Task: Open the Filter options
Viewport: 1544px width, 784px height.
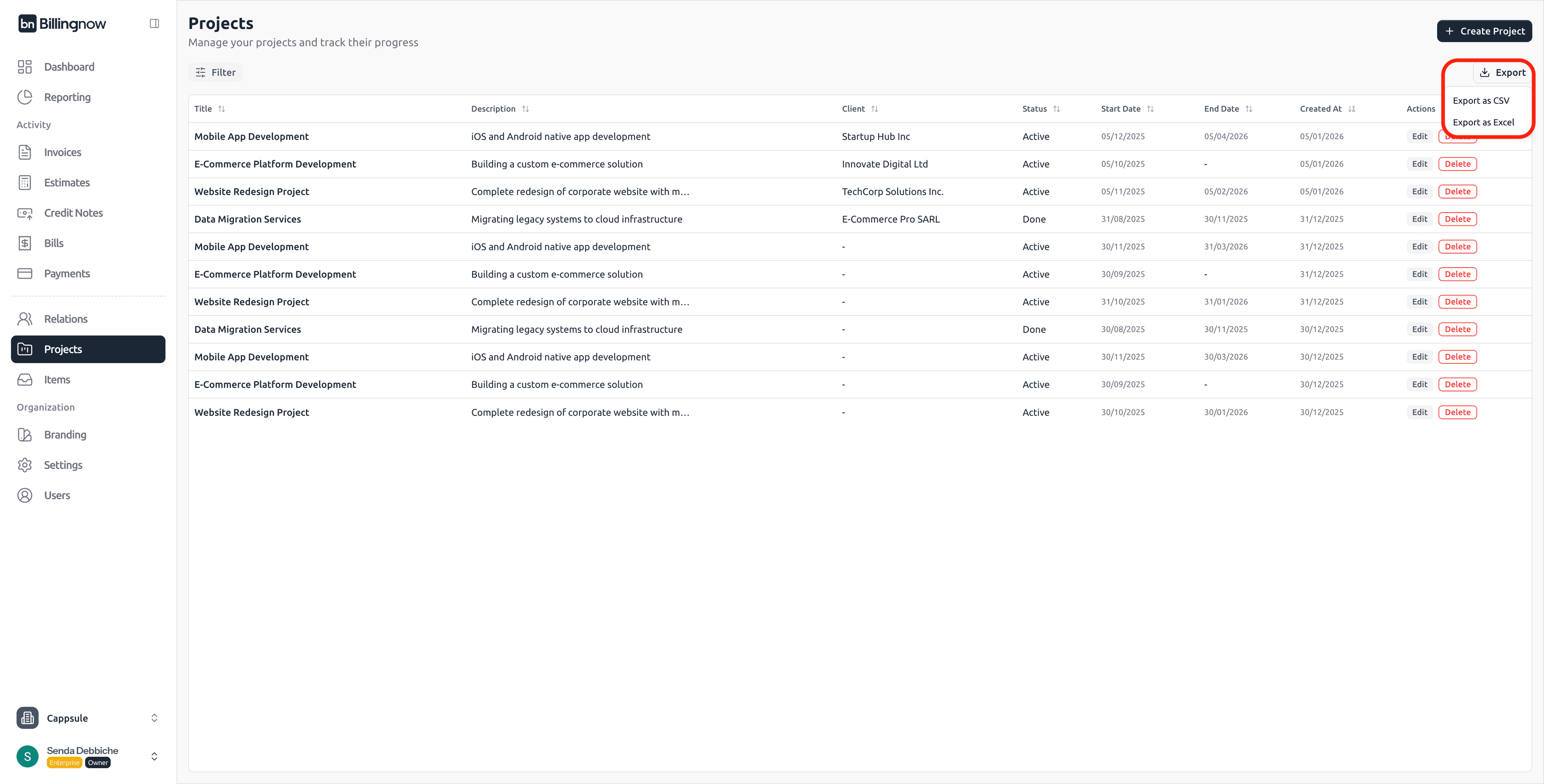Action: click(215, 72)
